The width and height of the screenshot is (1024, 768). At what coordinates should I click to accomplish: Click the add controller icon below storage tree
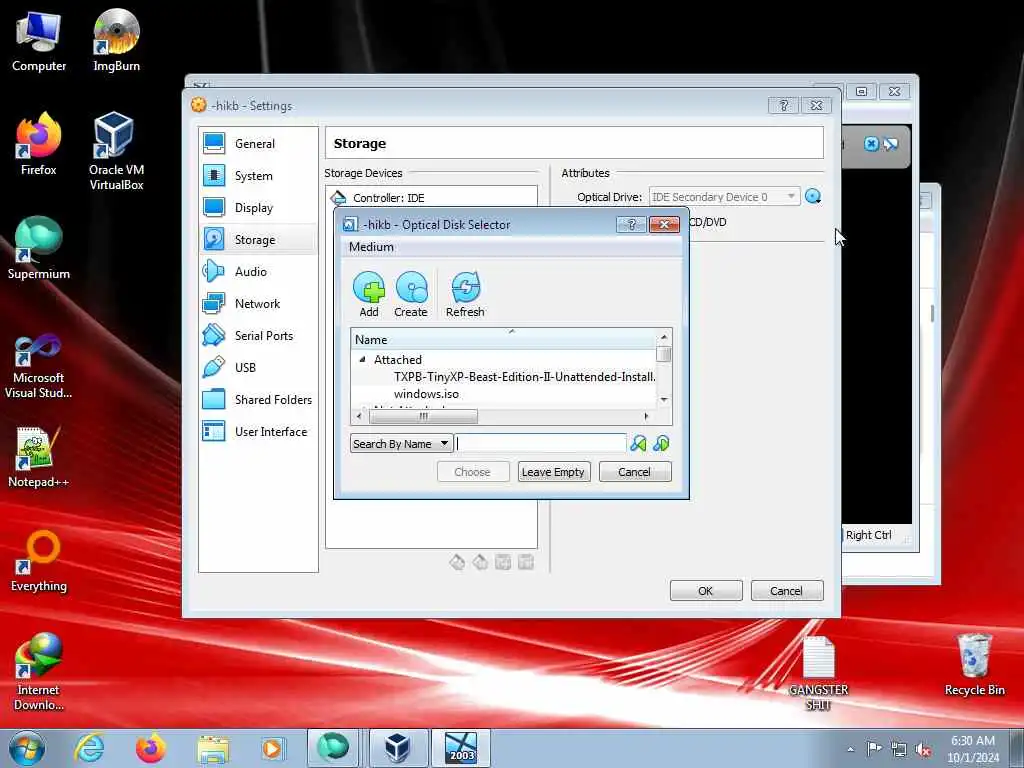click(457, 562)
